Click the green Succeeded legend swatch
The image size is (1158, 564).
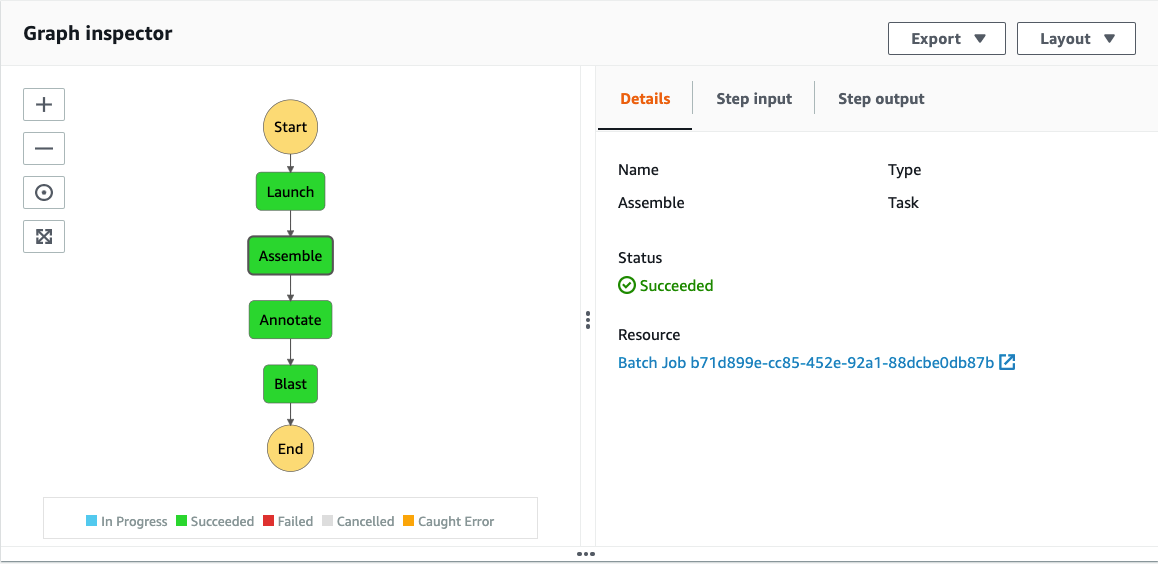pyautogui.click(x=182, y=521)
